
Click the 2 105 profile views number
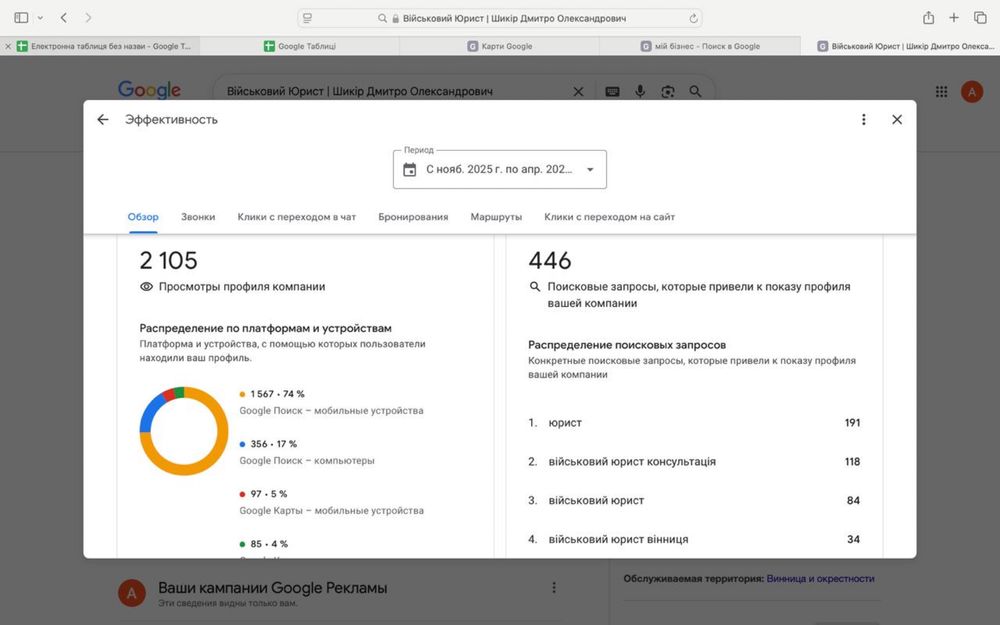click(x=168, y=260)
